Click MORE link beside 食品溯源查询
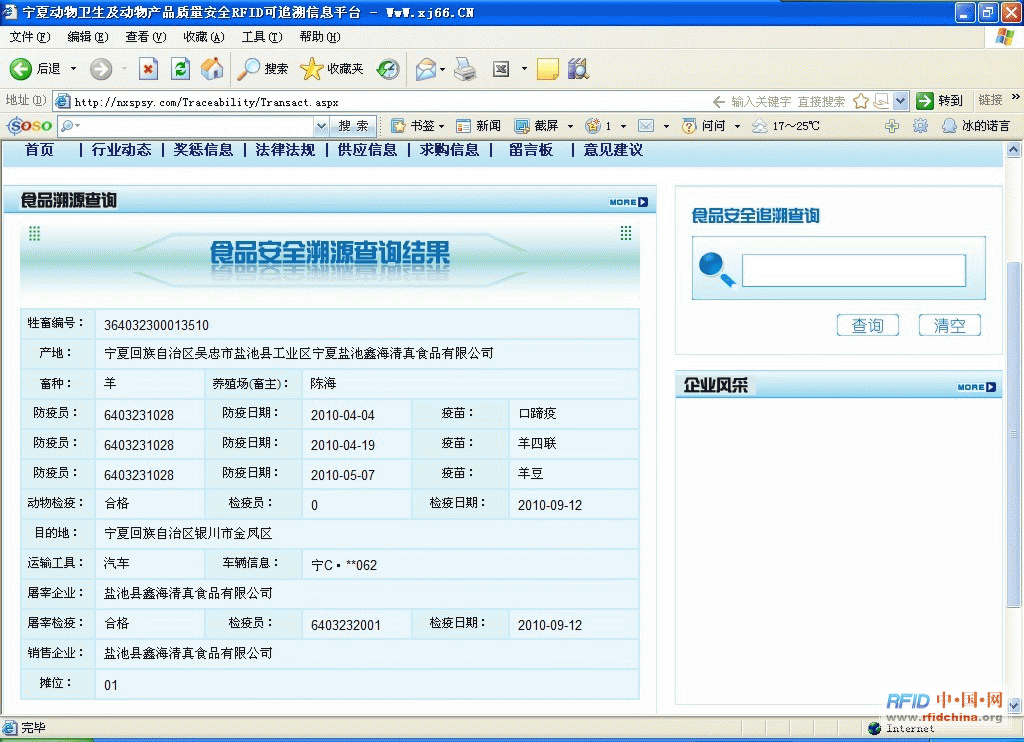Image resolution: width=1024 pixels, height=742 pixels. click(x=628, y=202)
